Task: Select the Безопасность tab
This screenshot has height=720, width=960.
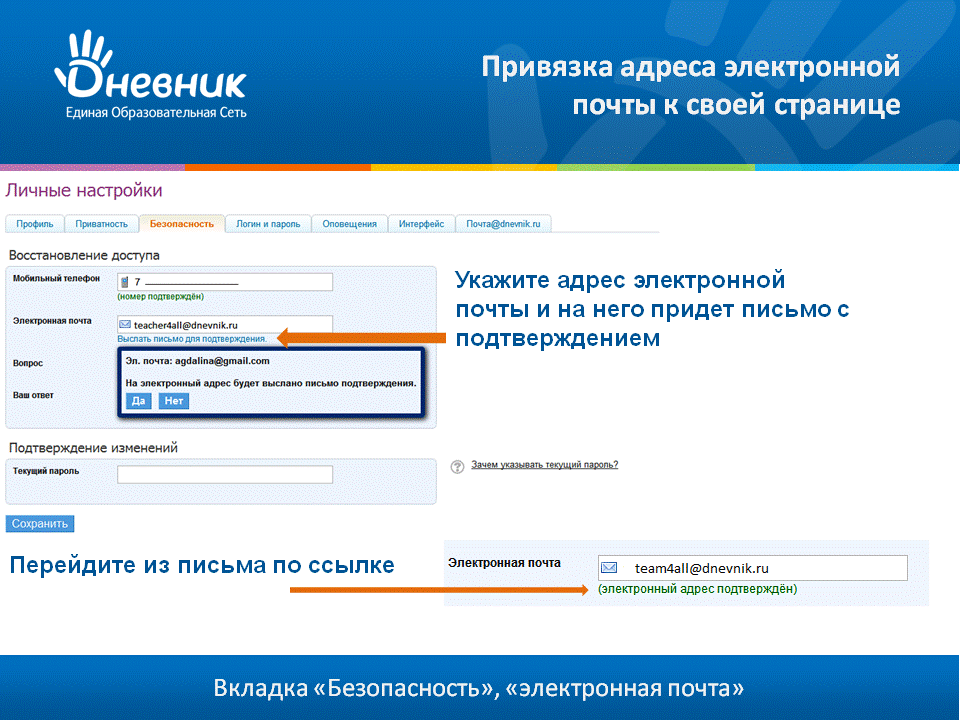Action: (182, 224)
